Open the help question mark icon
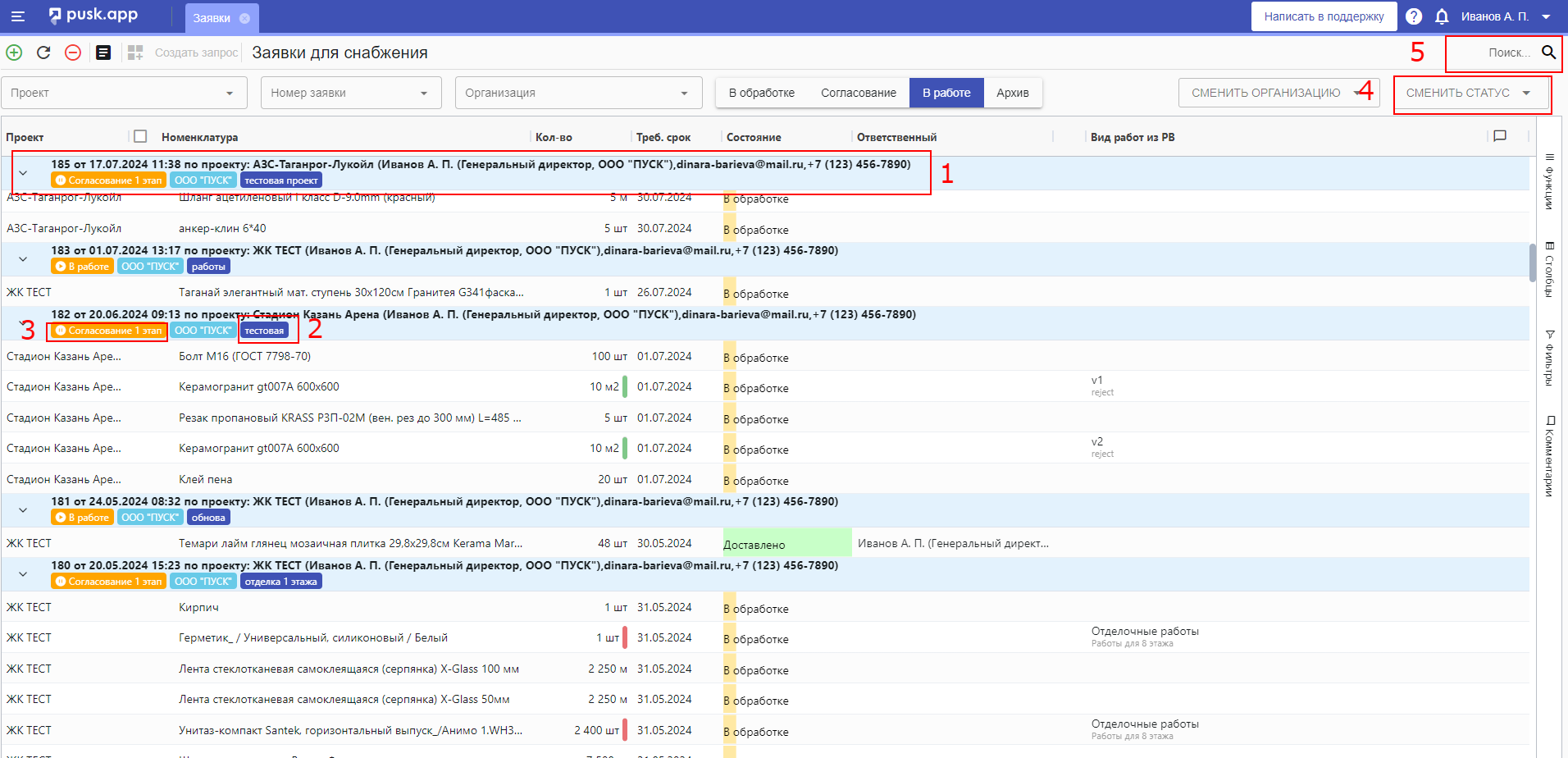The image size is (1568, 758). tap(1414, 16)
